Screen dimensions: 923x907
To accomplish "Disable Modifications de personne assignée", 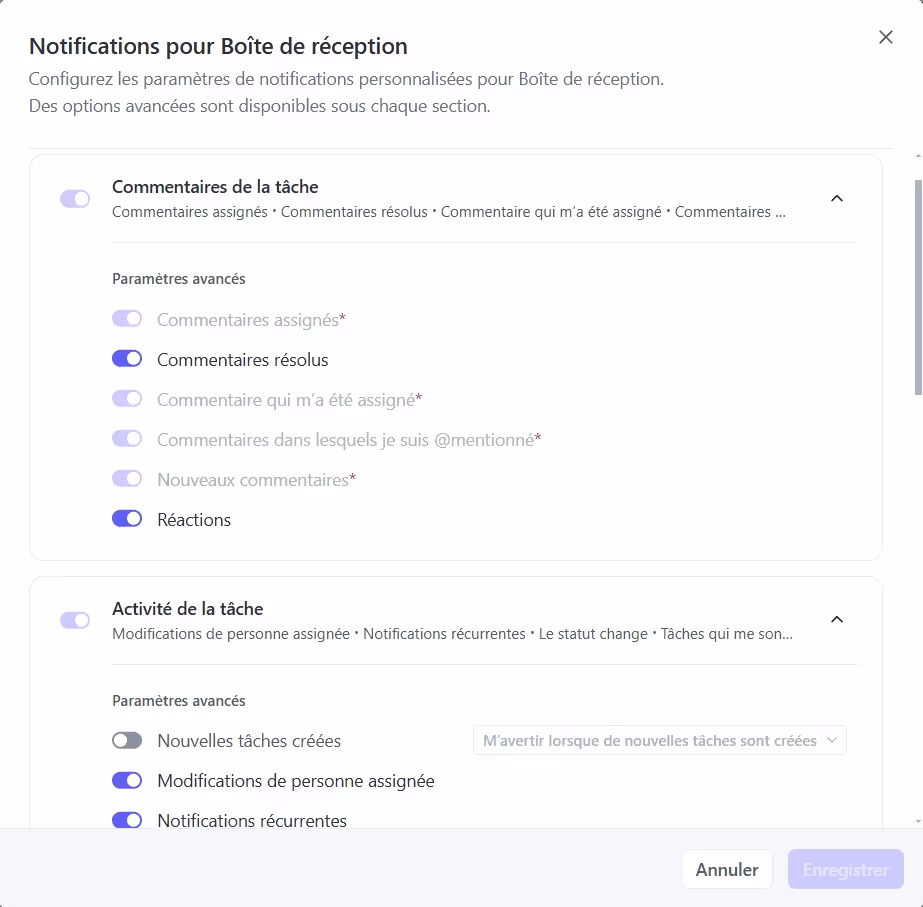I will pos(127,780).
